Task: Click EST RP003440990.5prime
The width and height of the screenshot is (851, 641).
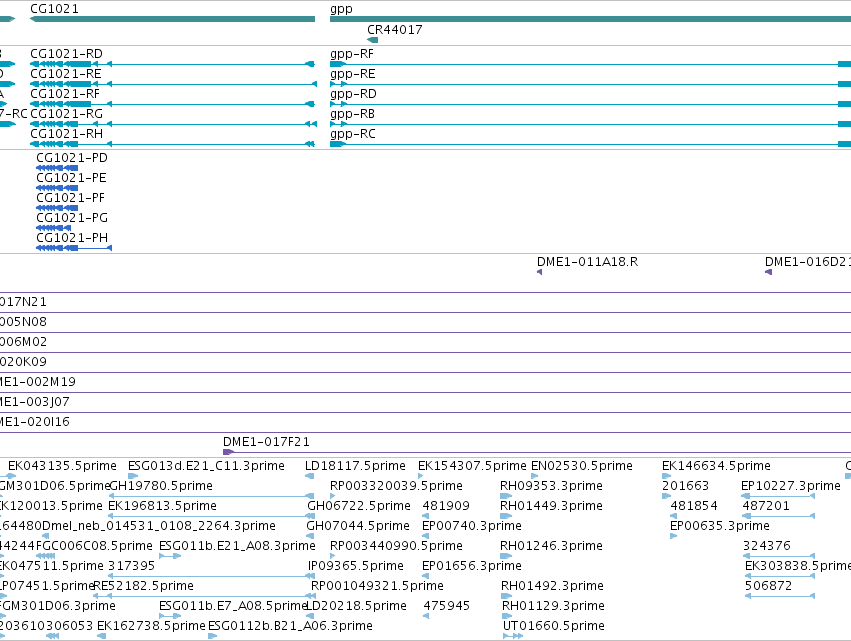Action: 396,546
